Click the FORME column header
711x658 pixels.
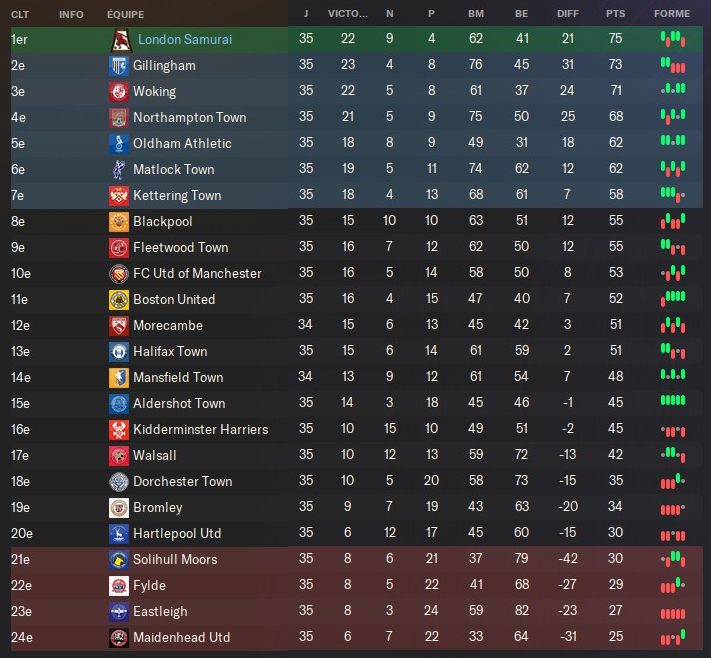(672, 15)
